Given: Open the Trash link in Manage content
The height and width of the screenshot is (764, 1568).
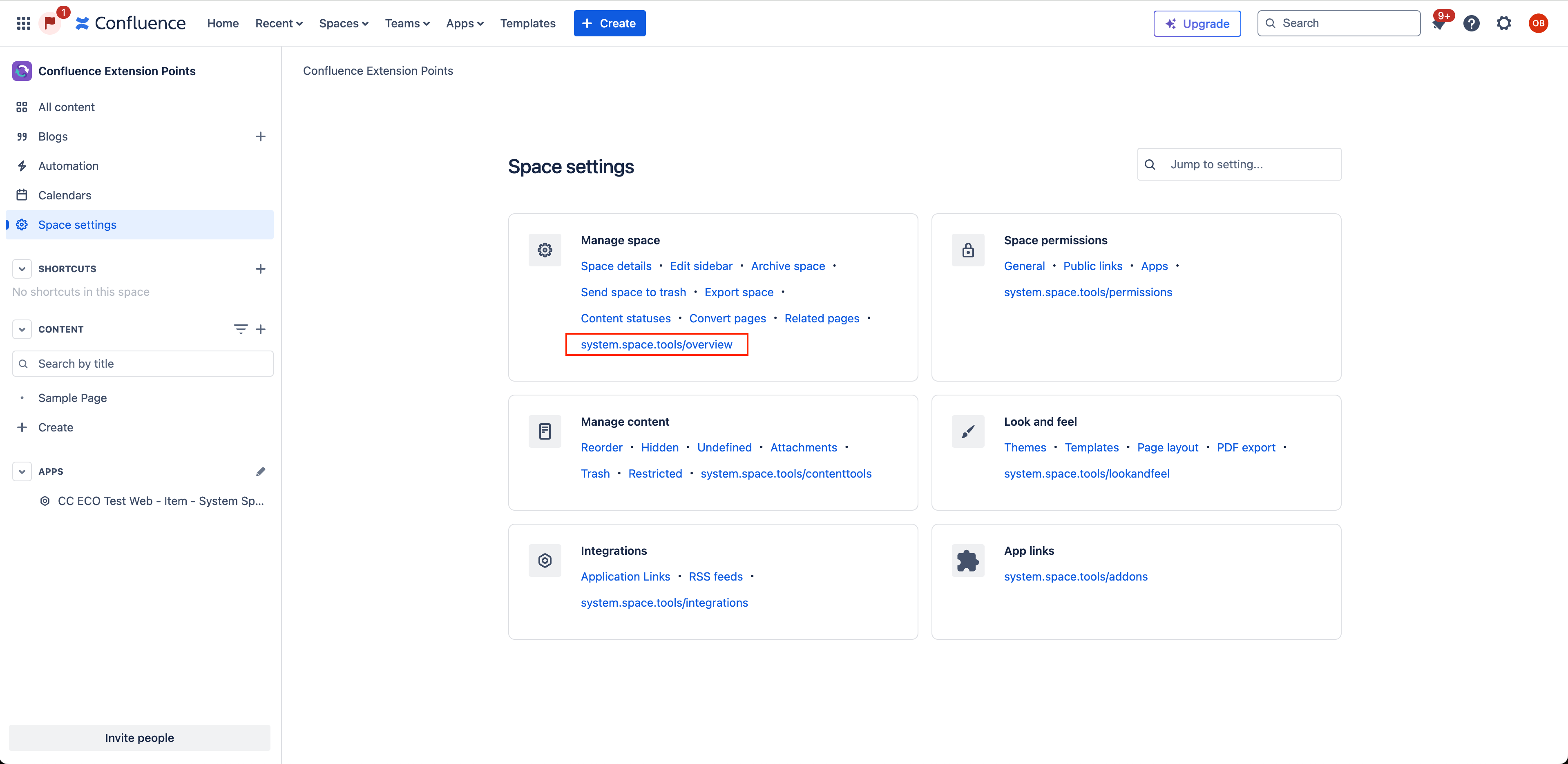Looking at the screenshot, I should point(595,473).
